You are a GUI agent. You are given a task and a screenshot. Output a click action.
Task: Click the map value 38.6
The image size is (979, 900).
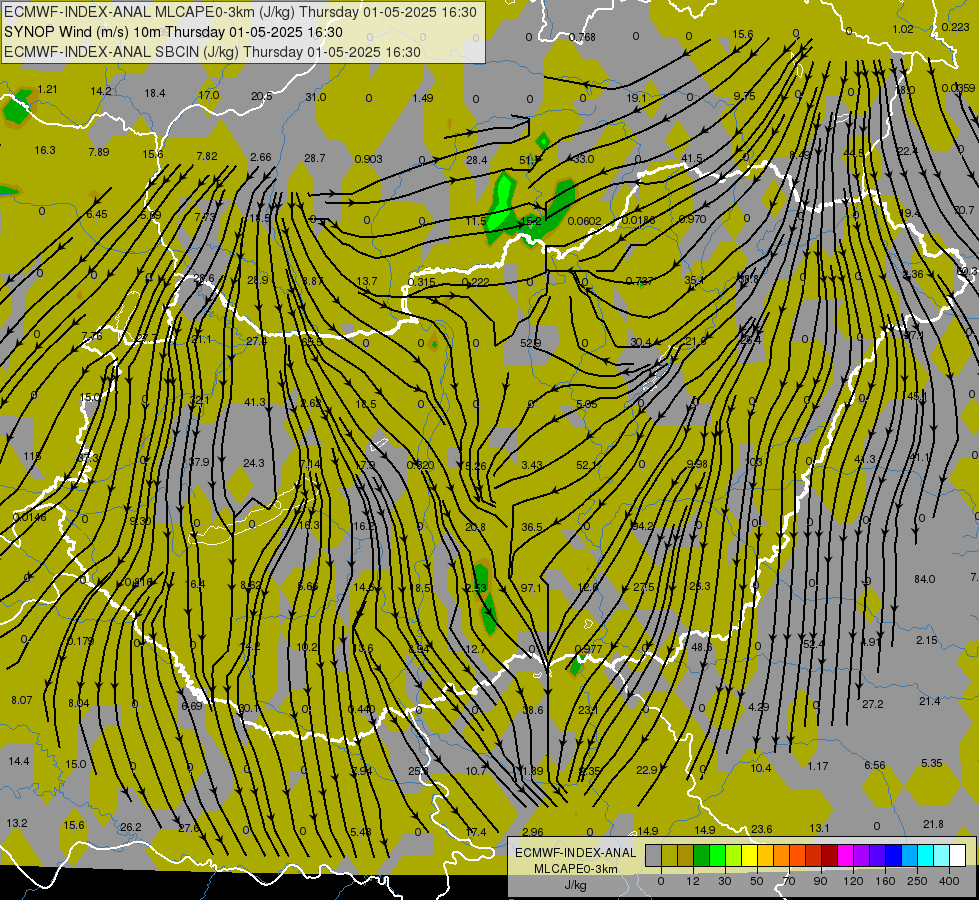point(533,710)
